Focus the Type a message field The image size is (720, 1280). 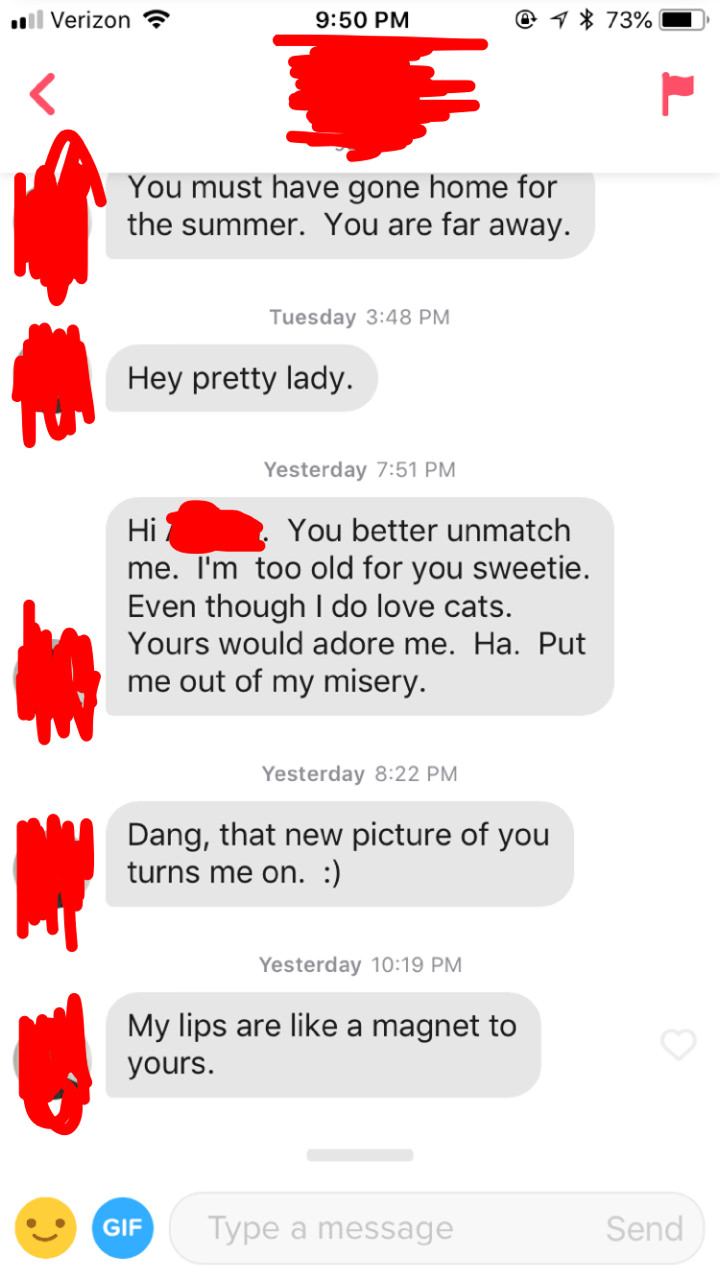click(437, 1228)
